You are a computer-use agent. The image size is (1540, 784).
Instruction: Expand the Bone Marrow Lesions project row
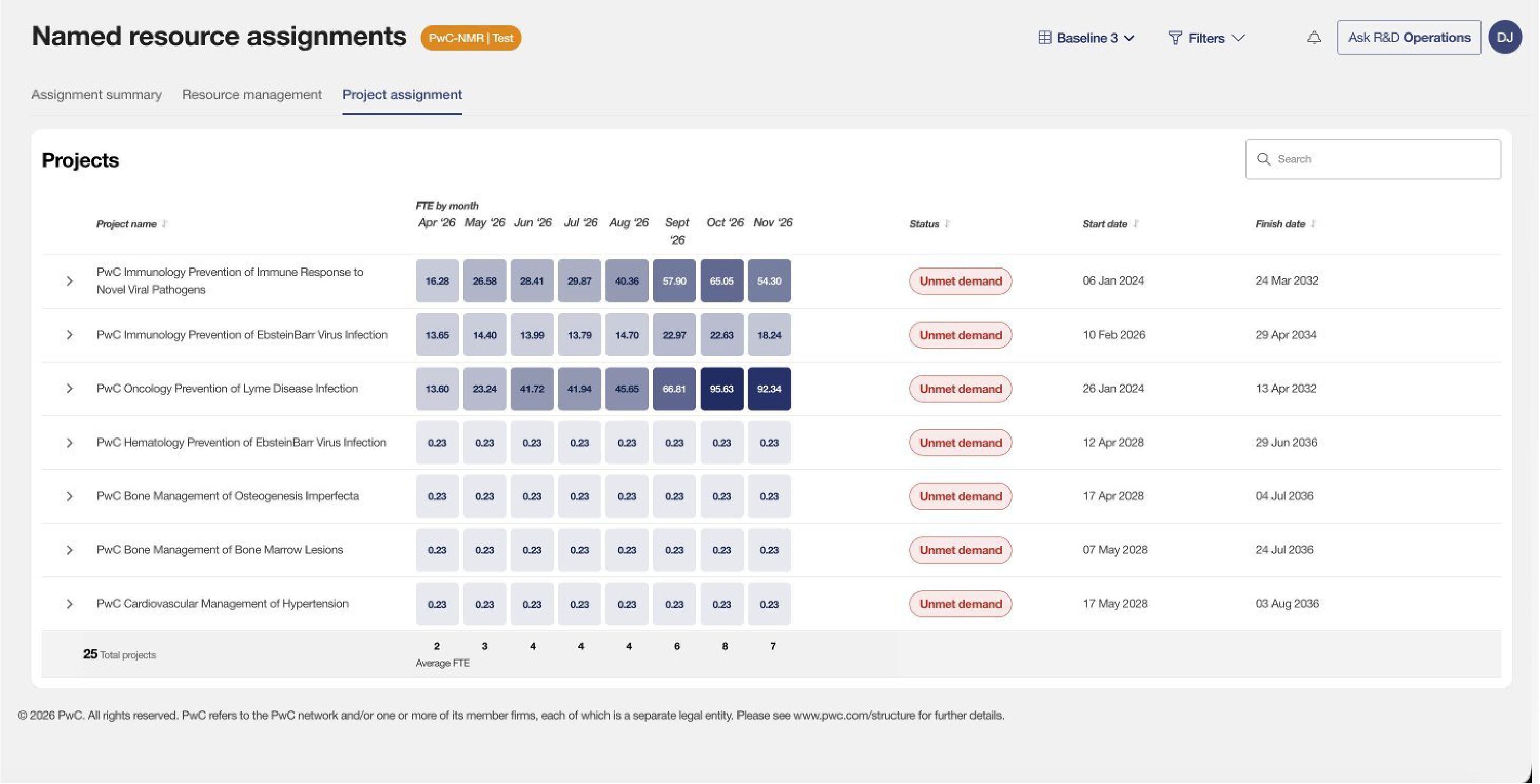pos(69,550)
